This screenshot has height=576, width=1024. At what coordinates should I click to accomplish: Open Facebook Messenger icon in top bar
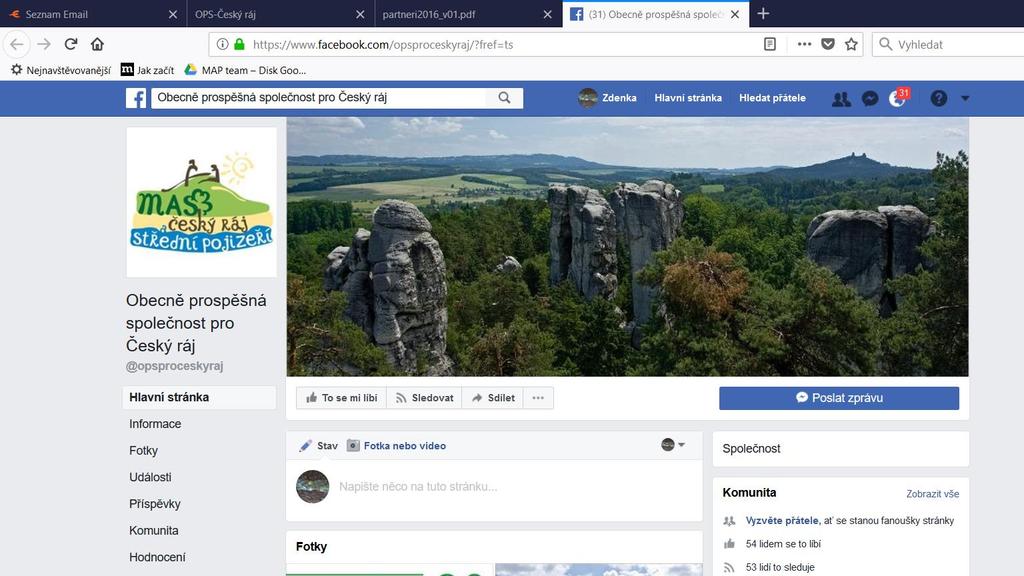point(870,99)
